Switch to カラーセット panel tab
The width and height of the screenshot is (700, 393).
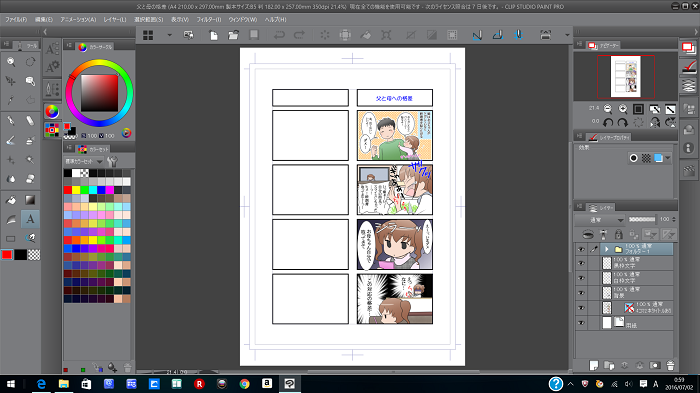click(94, 149)
